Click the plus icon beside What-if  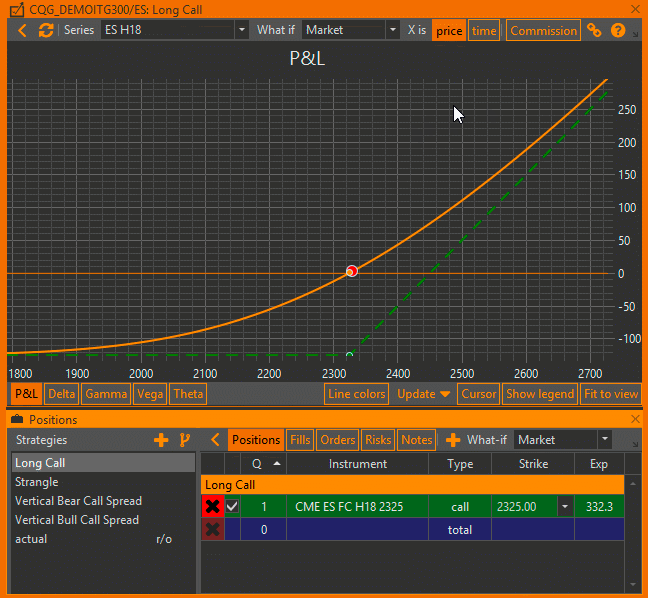[453, 440]
